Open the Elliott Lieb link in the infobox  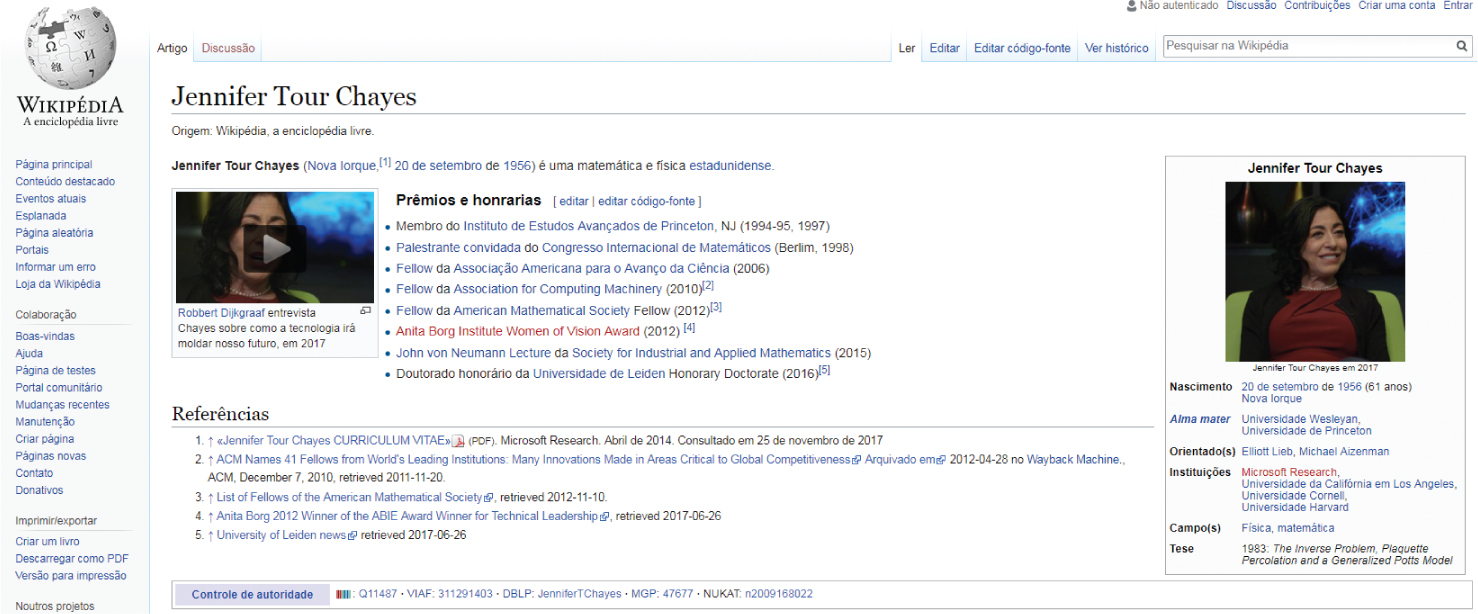(x=1267, y=451)
